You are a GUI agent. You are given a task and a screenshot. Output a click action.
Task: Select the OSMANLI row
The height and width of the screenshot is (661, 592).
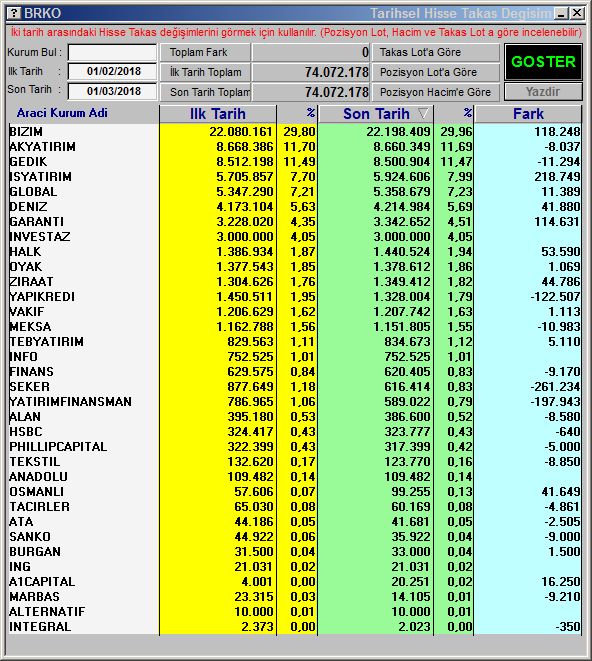click(x=295, y=492)
